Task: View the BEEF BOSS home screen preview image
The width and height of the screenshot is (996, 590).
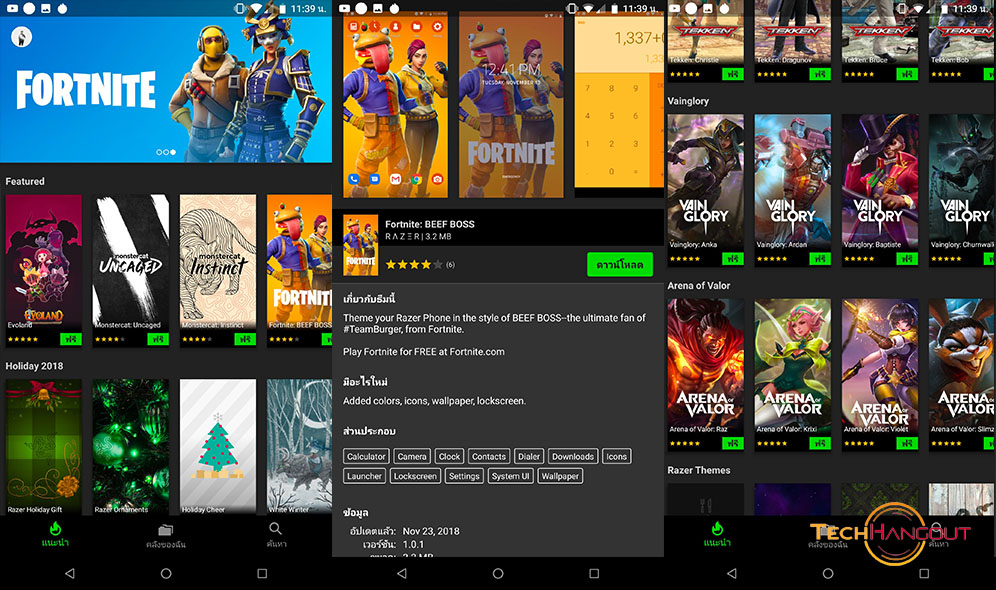Action: [x=395, y=105]
